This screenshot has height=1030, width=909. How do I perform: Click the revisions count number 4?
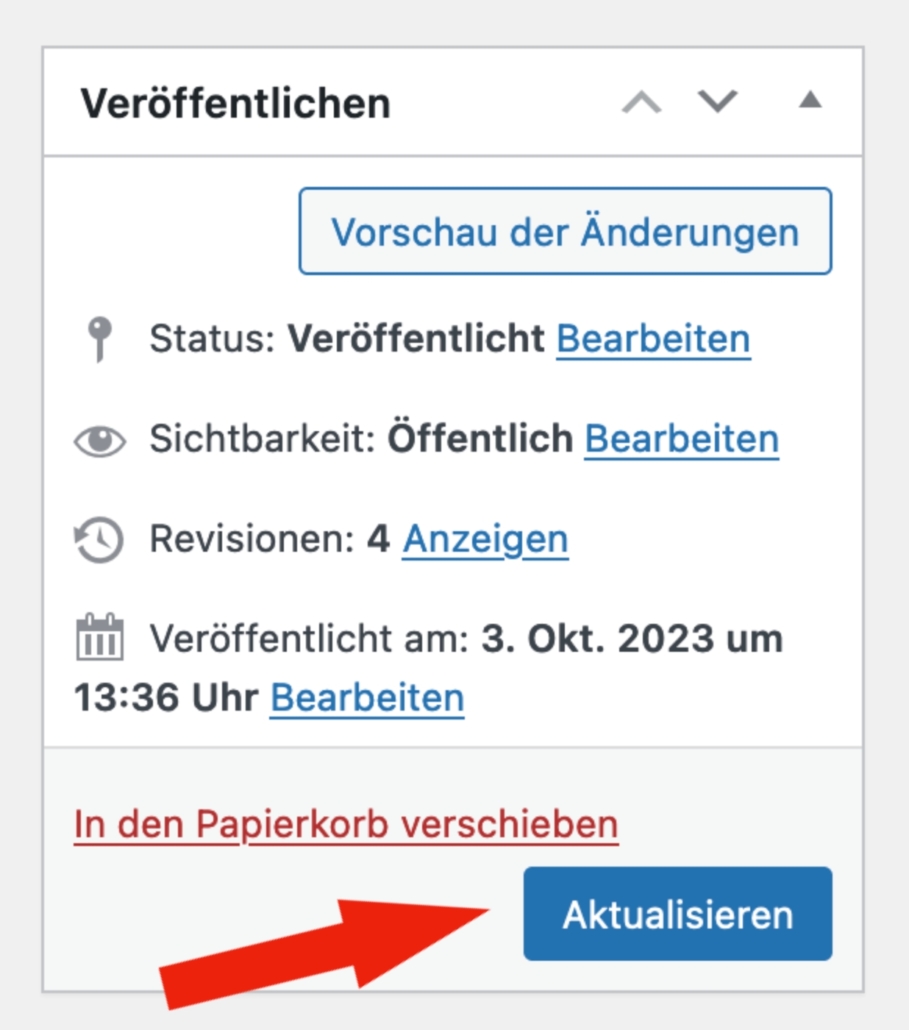[x=377, y=540]
